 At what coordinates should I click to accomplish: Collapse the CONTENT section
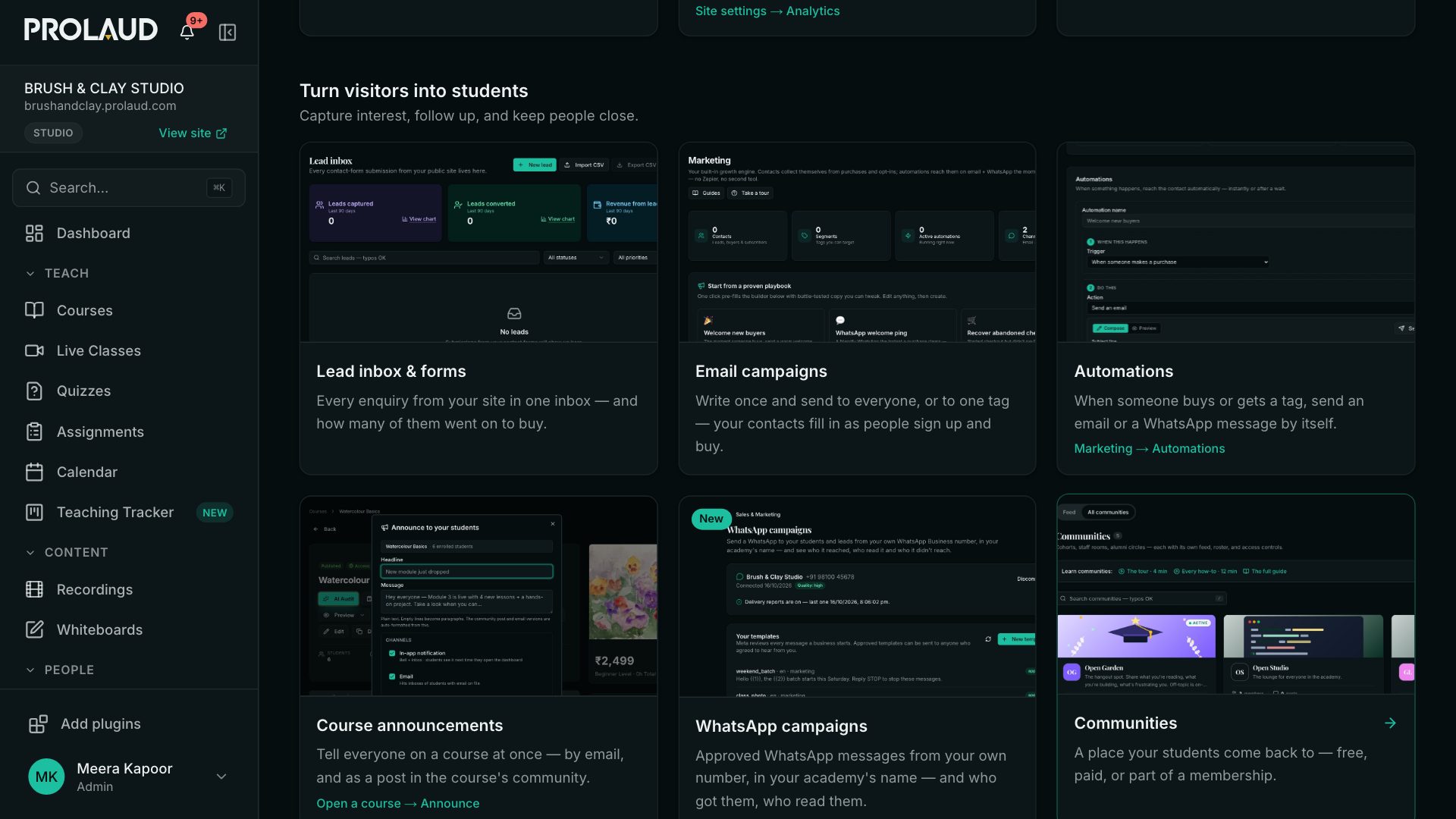67,552
